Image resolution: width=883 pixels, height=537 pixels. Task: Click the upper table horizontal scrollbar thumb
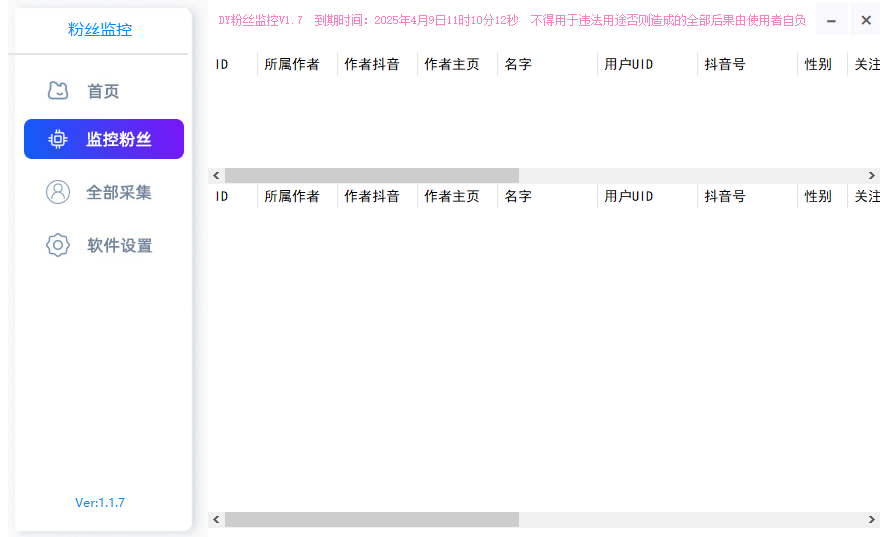(371, 175)
